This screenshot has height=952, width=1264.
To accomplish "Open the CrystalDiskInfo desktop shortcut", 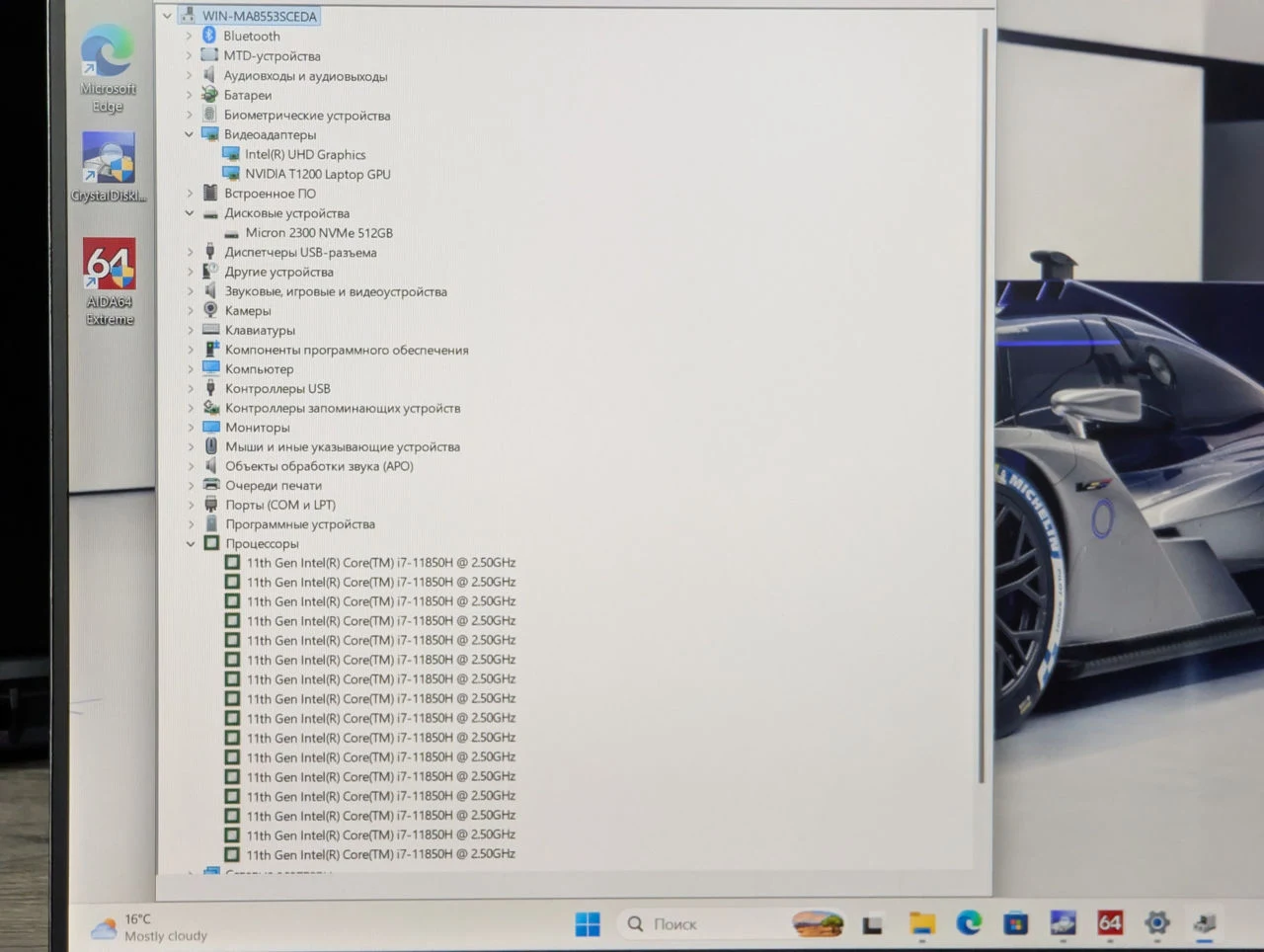I will pos(109,167).
